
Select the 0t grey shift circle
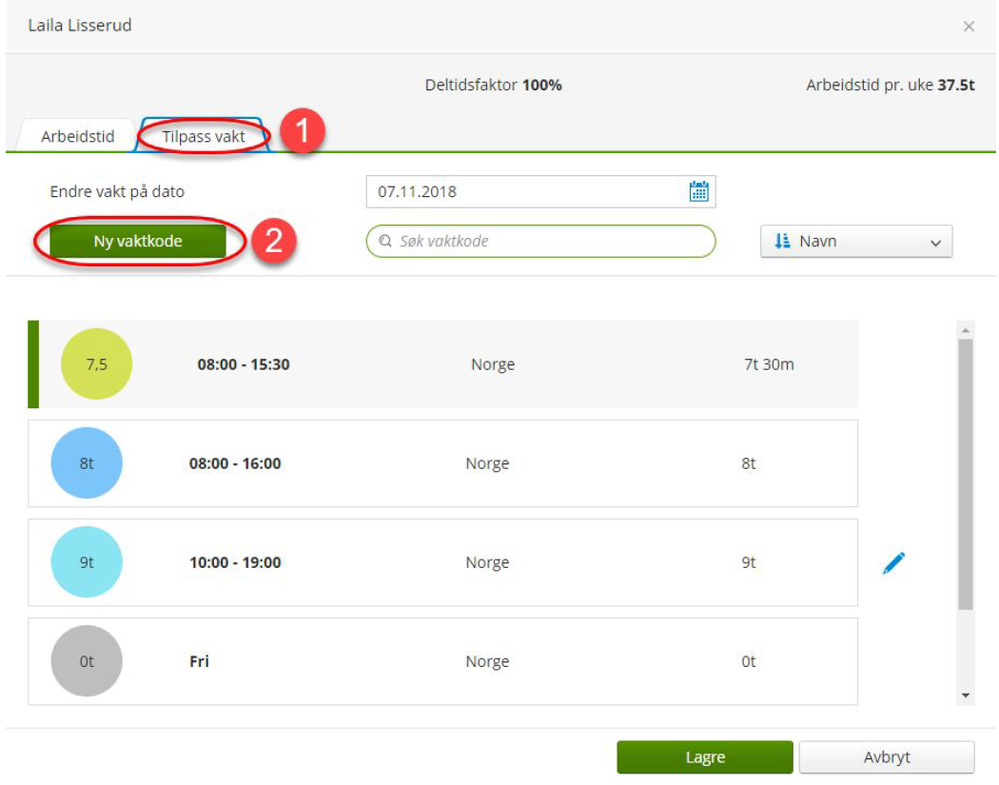point(87,661)
